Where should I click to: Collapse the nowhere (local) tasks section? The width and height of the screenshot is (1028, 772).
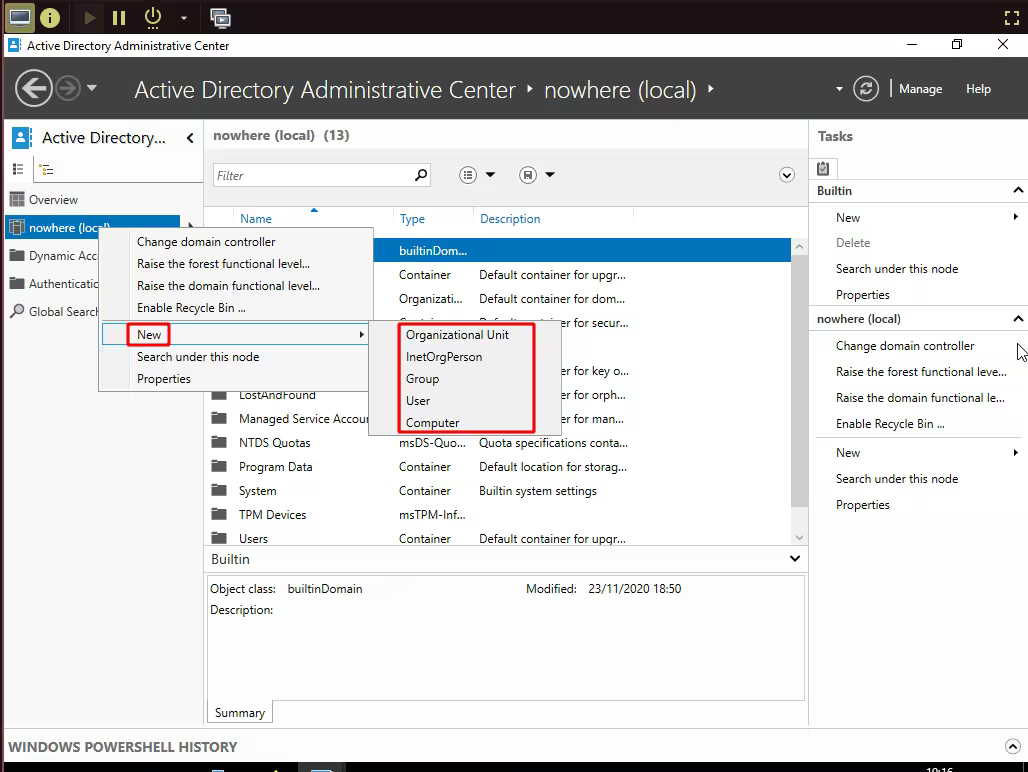point(1018,319)
